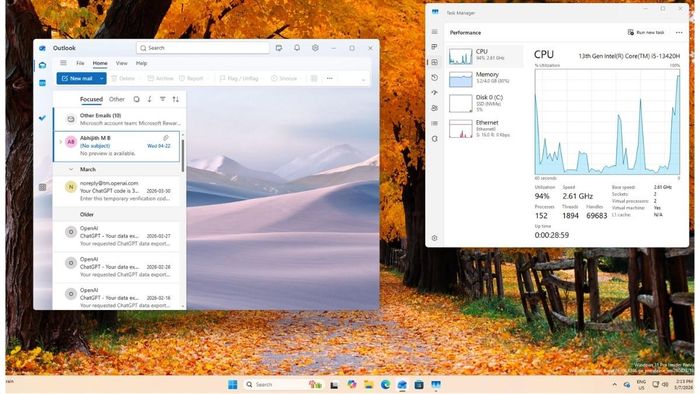Click the Windows Start button
700x394 pixels.
(233, 384)
